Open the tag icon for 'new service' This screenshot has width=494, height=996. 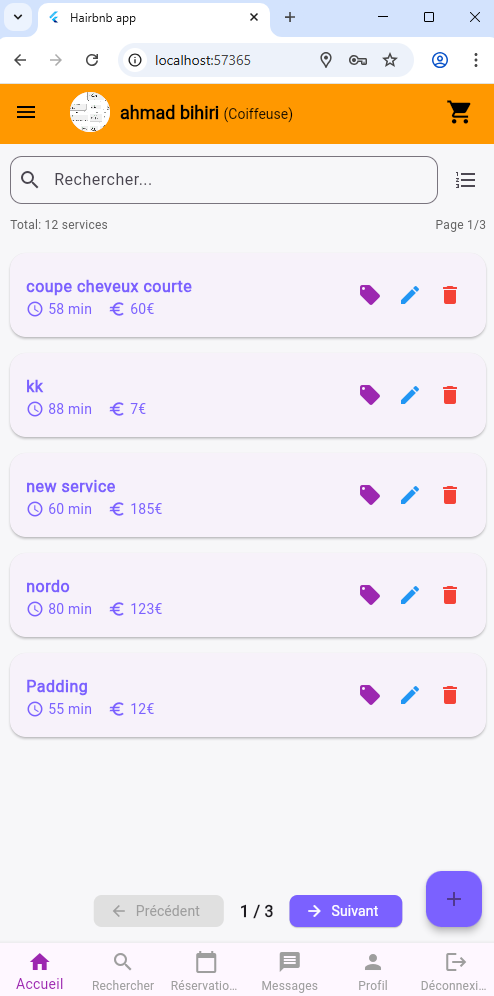(x=370, y=495)
